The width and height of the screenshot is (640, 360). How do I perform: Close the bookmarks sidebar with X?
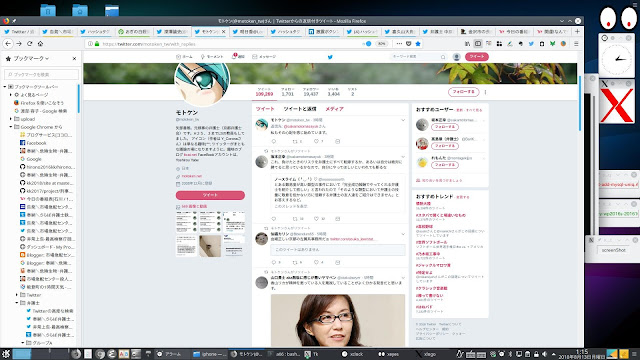tap(74, 59)
